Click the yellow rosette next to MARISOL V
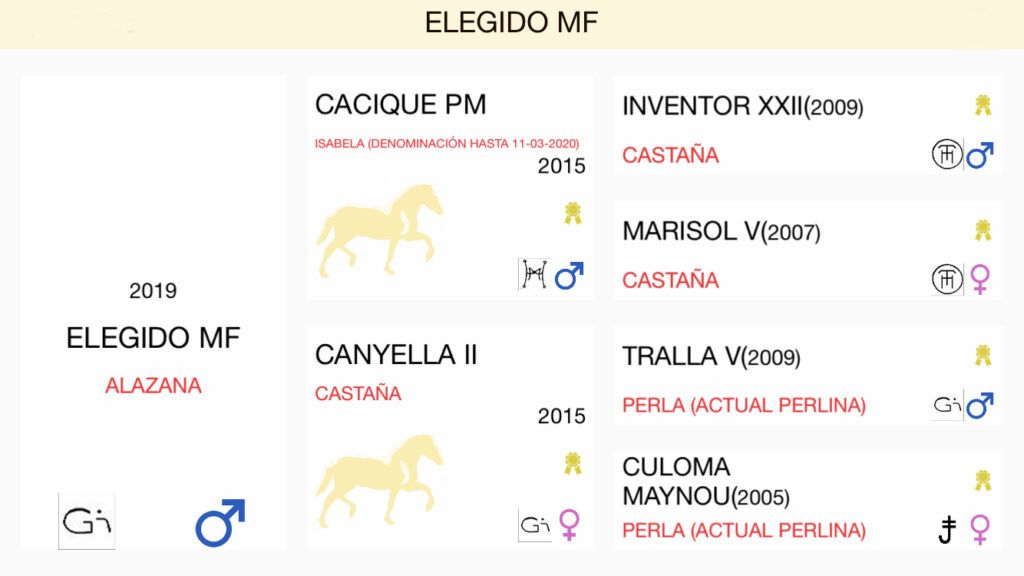This screenshot has width=1024, height=576. 983,230
